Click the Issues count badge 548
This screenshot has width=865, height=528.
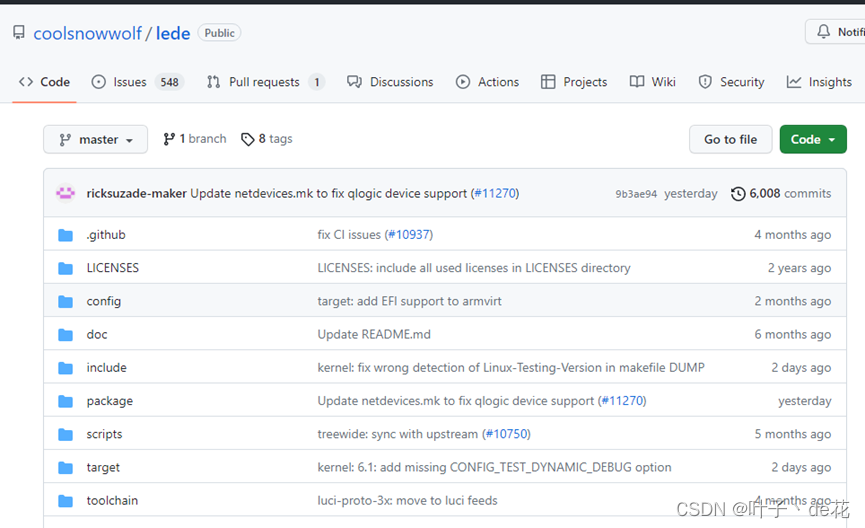tap(169, 82)
